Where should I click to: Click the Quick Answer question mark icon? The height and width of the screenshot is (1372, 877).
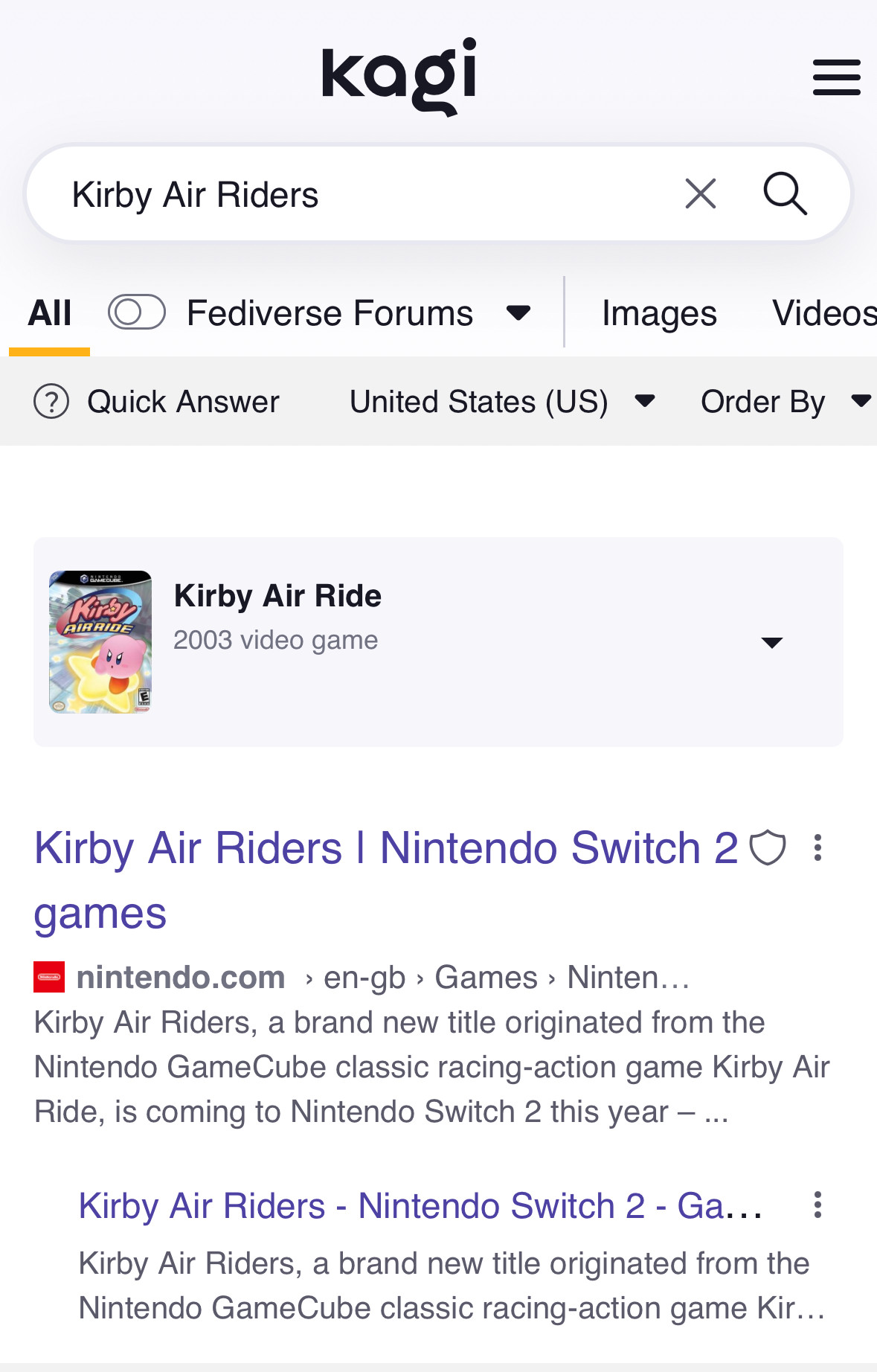51,402
